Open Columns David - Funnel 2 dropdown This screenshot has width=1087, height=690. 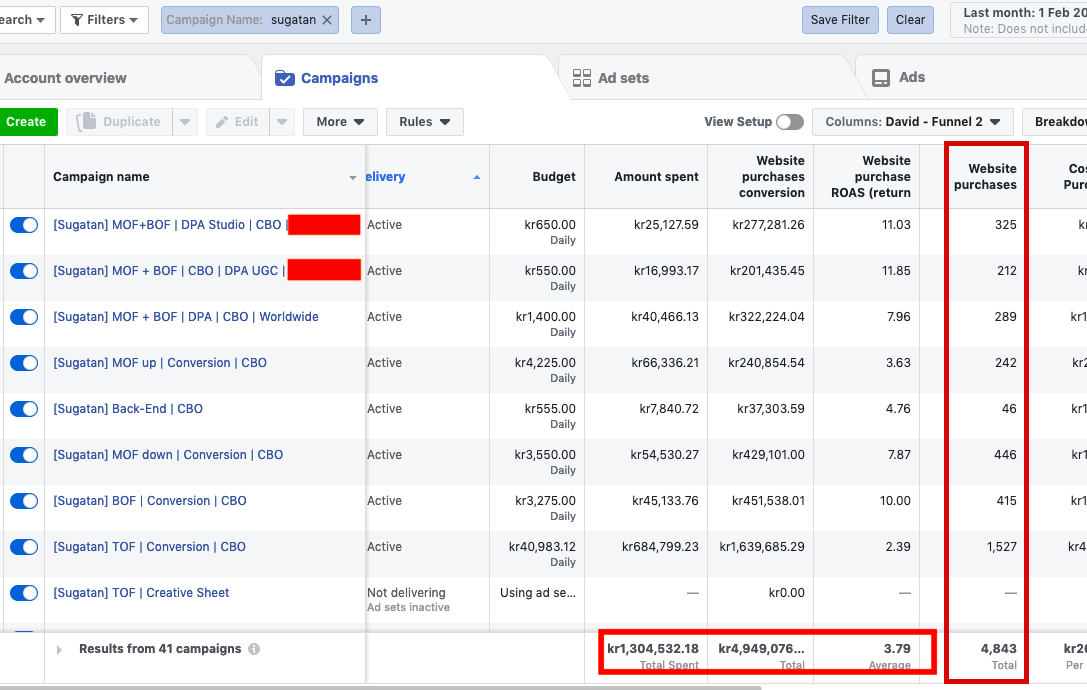tap(912, 122)
